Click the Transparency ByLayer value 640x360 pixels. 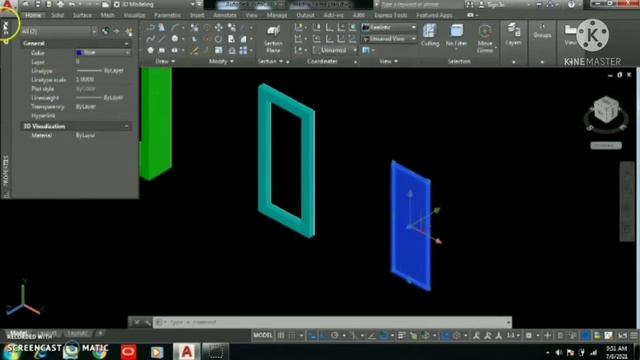click(86, 107)
